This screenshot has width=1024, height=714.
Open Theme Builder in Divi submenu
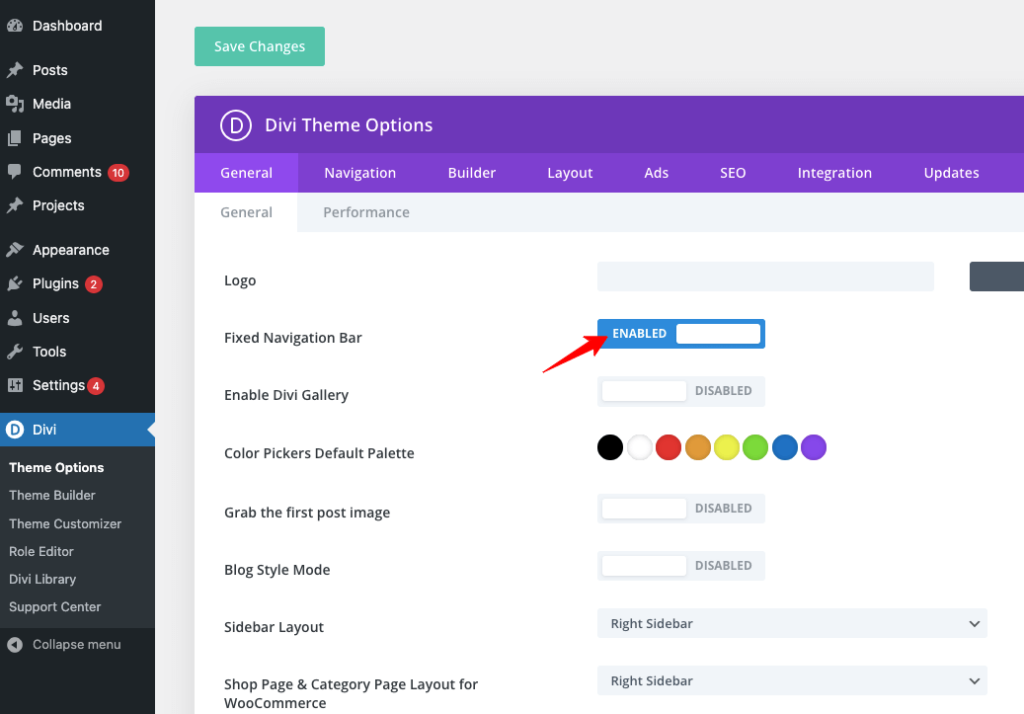pyautogui.click(x=52, y=496)
